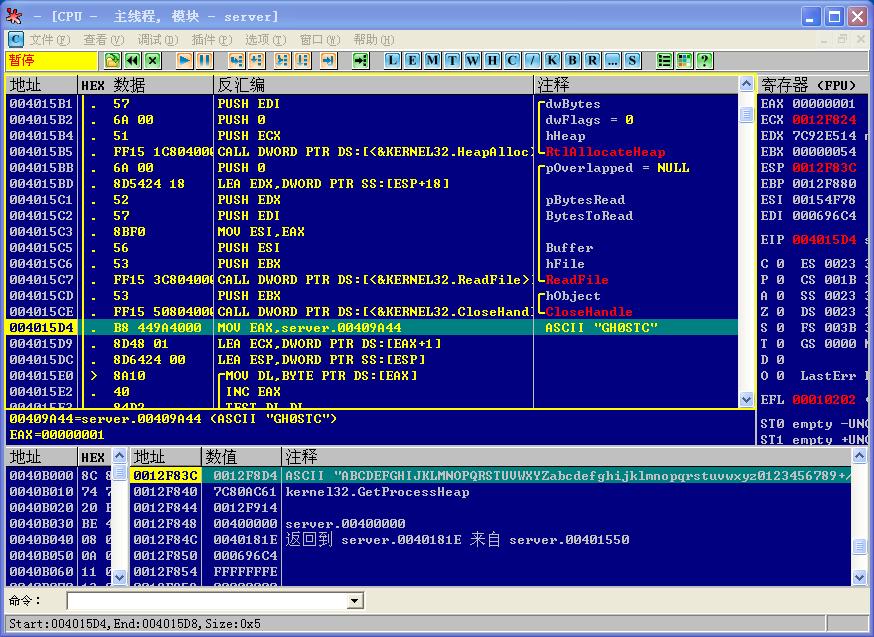The height and width of the screenshot is (637, 874).
Task: Open Call stack window with K icon
Action: (x=552, y=61)
